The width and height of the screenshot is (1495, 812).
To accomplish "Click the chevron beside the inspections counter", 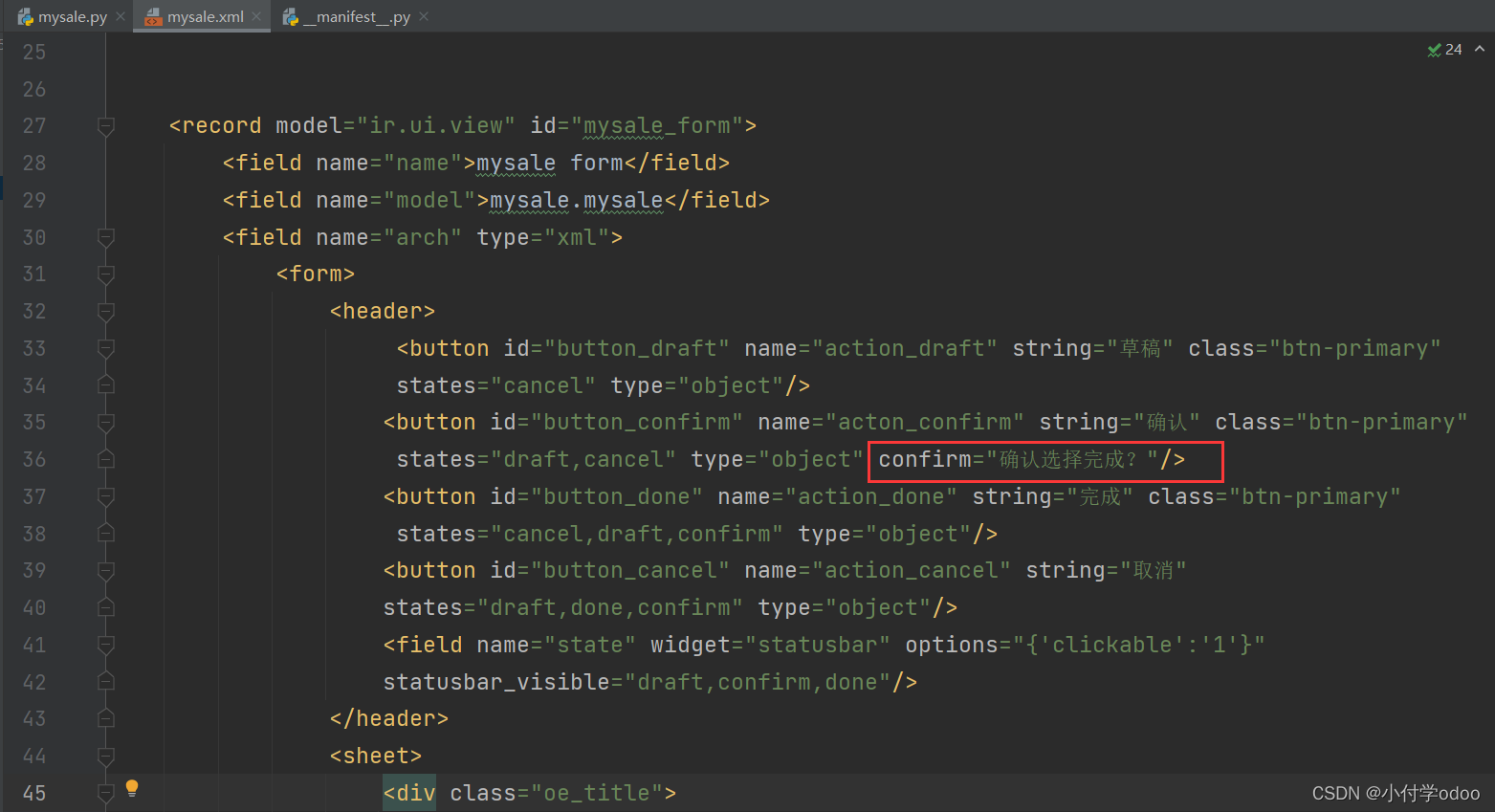I will (x=1478, y=49).
